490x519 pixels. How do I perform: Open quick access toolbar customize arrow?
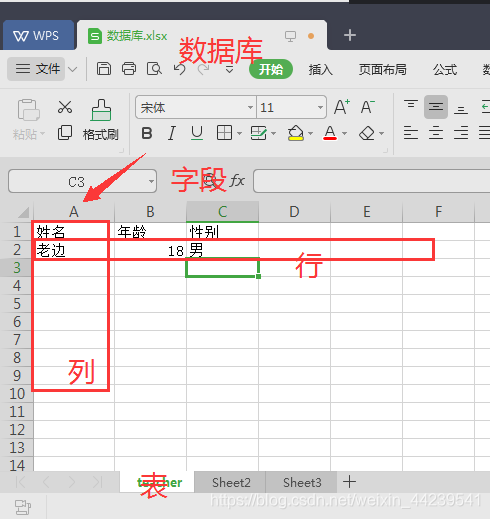229,70
